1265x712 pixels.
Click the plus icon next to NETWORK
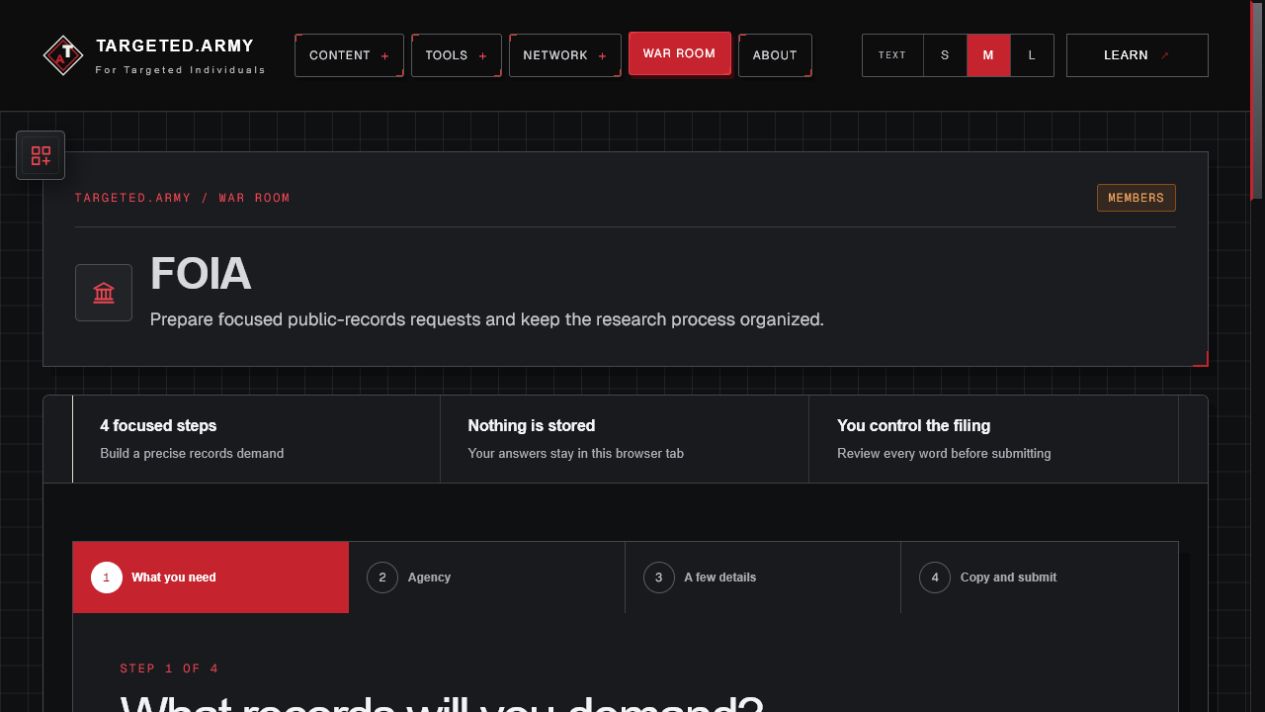point(602,56)
